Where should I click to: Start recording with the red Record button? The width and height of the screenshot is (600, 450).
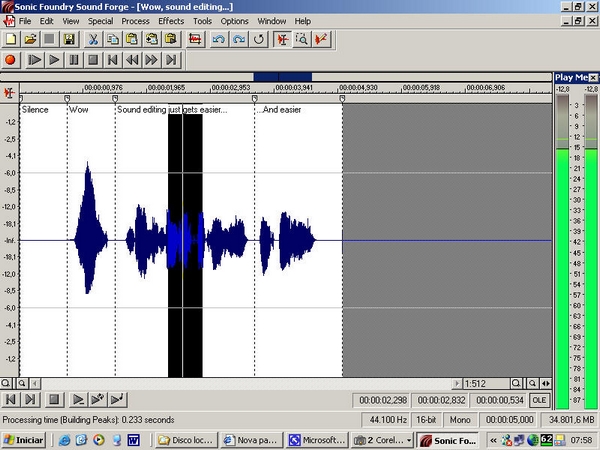pyautogui.click(x=10, y=60)
